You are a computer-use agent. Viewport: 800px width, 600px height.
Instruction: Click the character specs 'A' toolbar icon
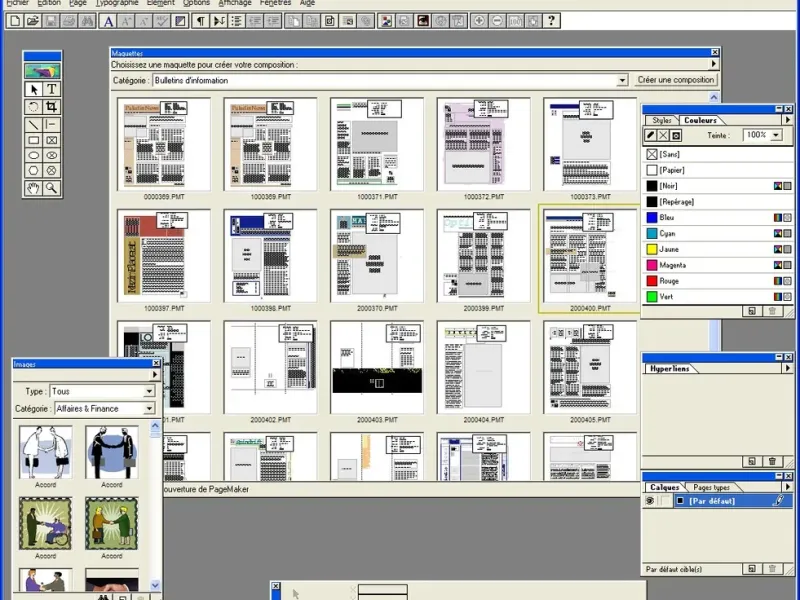coord(108,21)
